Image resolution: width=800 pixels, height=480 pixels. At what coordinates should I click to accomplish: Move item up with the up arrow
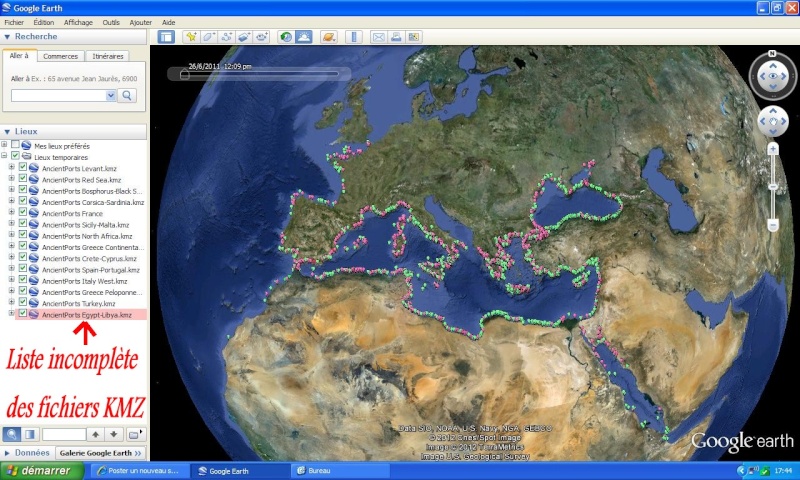(x=95, y=435)
